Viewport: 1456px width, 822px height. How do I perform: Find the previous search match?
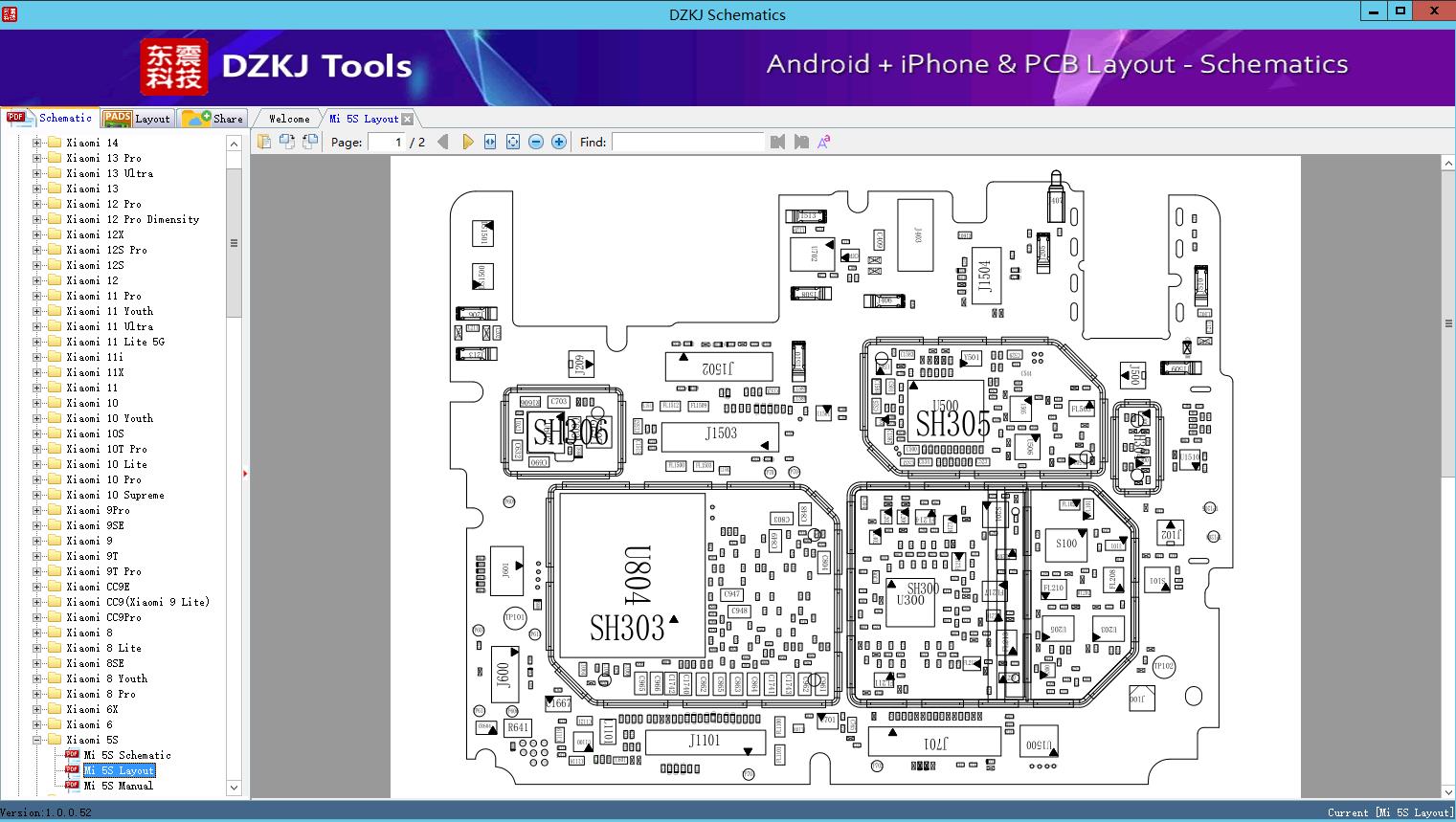777,142
